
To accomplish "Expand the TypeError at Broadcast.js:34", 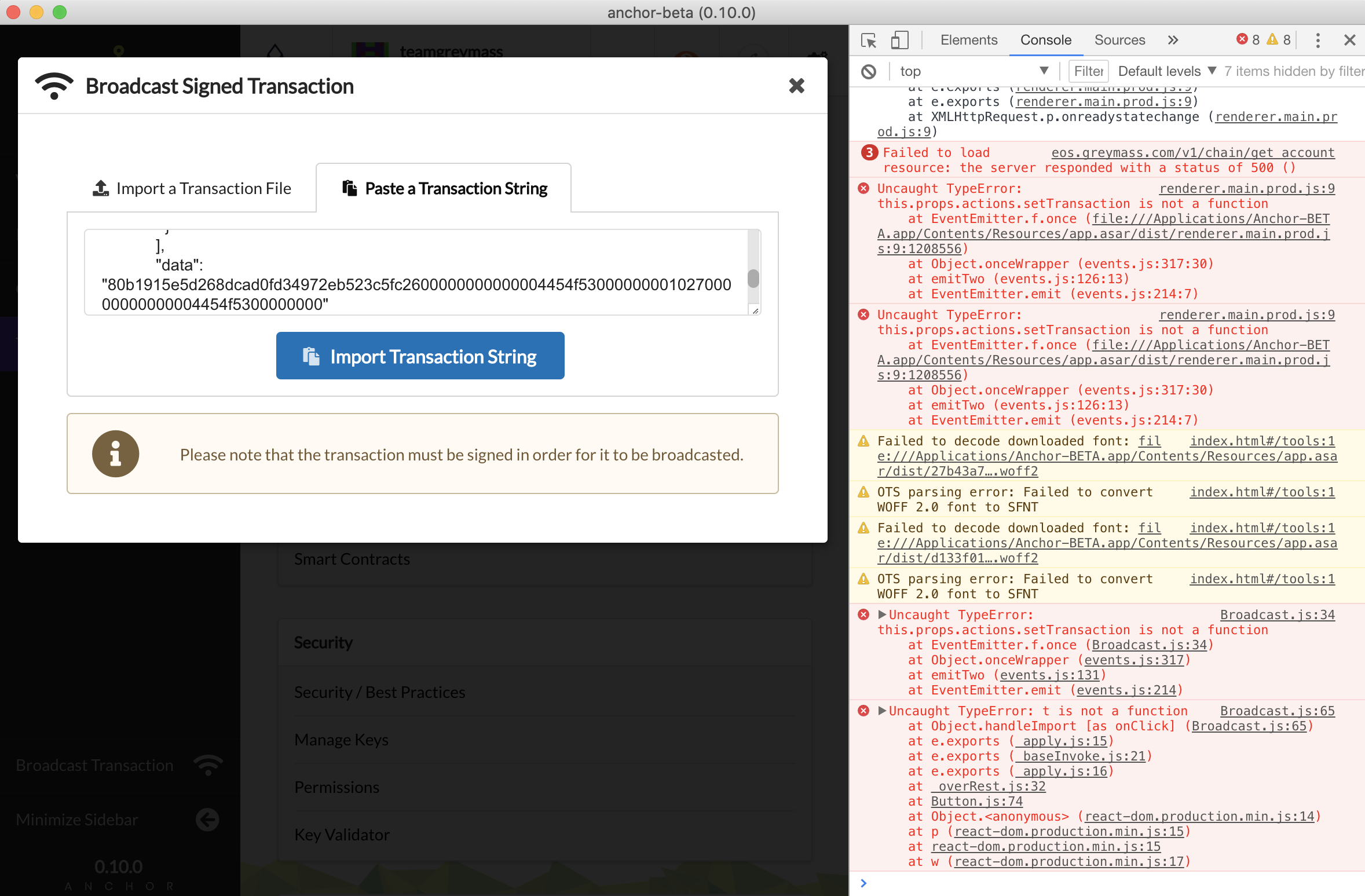I will click(x=881, y=615).
